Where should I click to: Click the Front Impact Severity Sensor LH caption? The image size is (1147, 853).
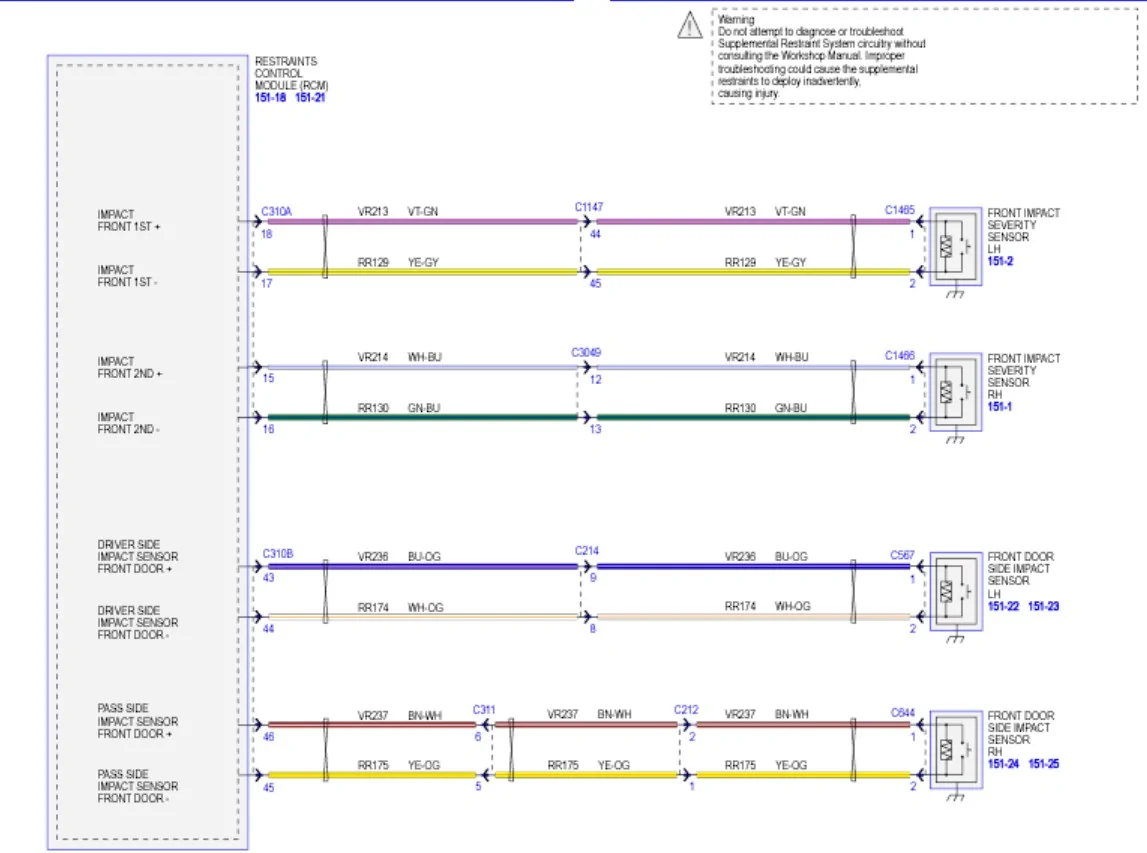(1023, 230)
